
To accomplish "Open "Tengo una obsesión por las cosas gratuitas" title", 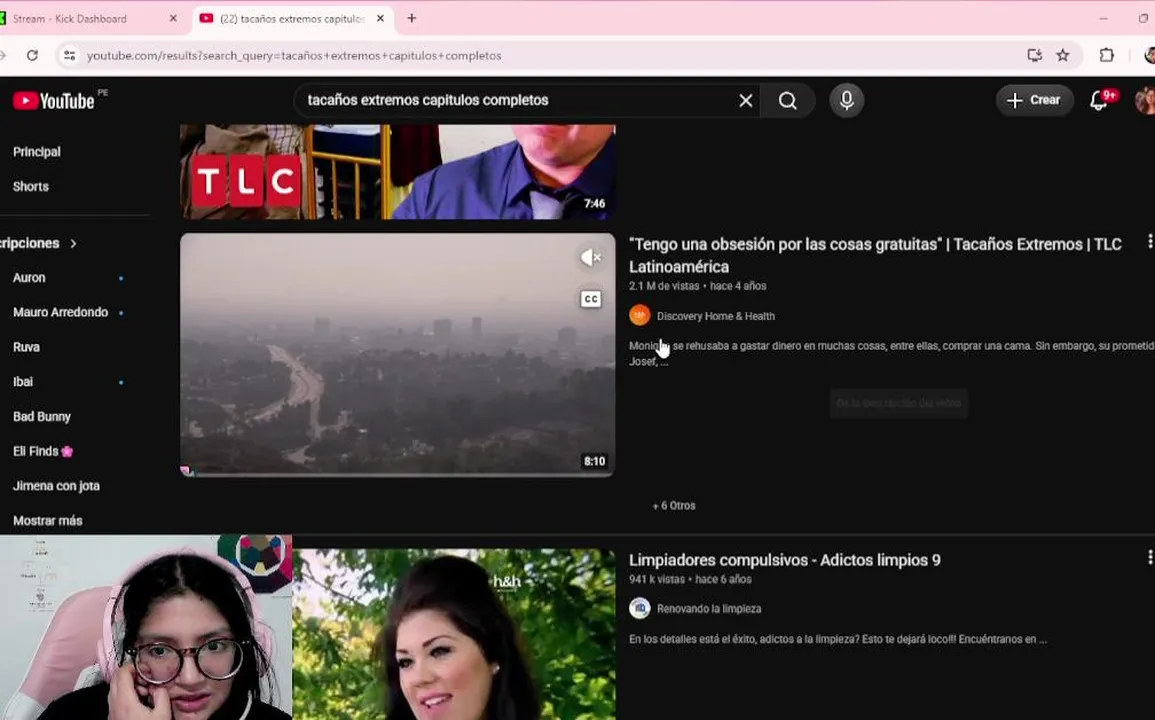I will click(875, 255).
